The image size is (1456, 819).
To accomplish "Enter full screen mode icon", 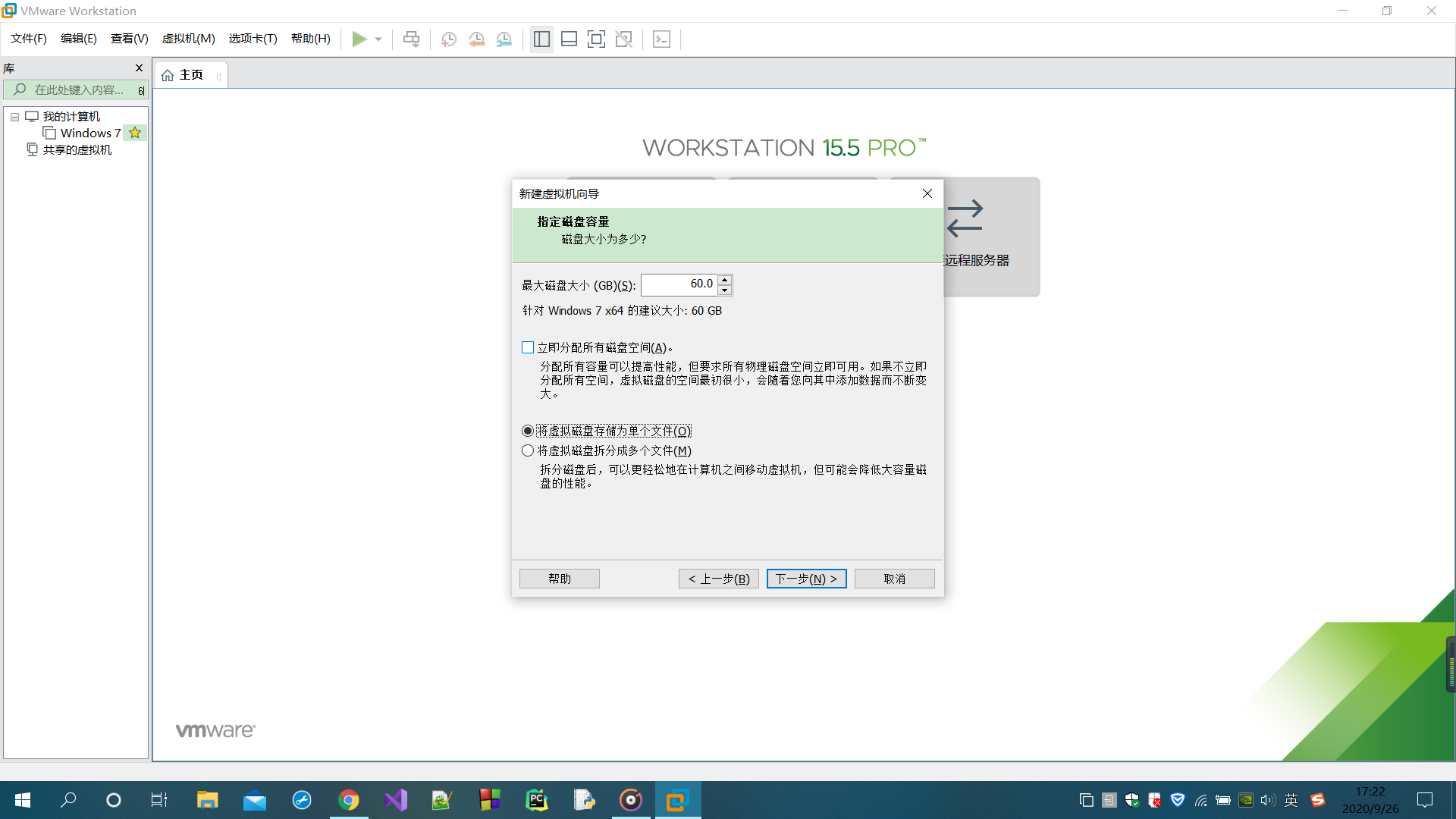I will click(x=596, y=39).
